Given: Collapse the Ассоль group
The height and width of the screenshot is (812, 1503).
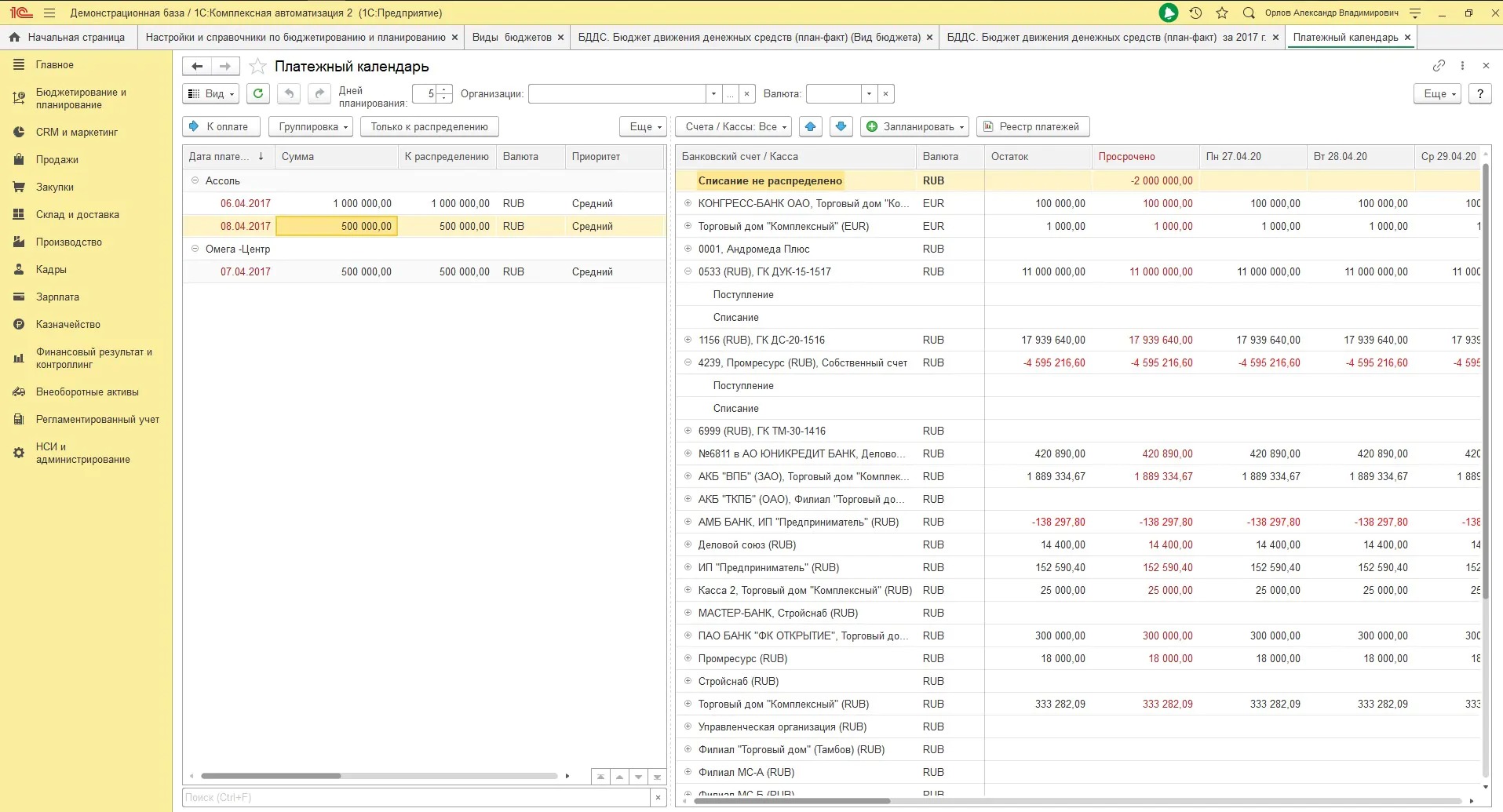Looking at the screenshot, I should 195,180.
